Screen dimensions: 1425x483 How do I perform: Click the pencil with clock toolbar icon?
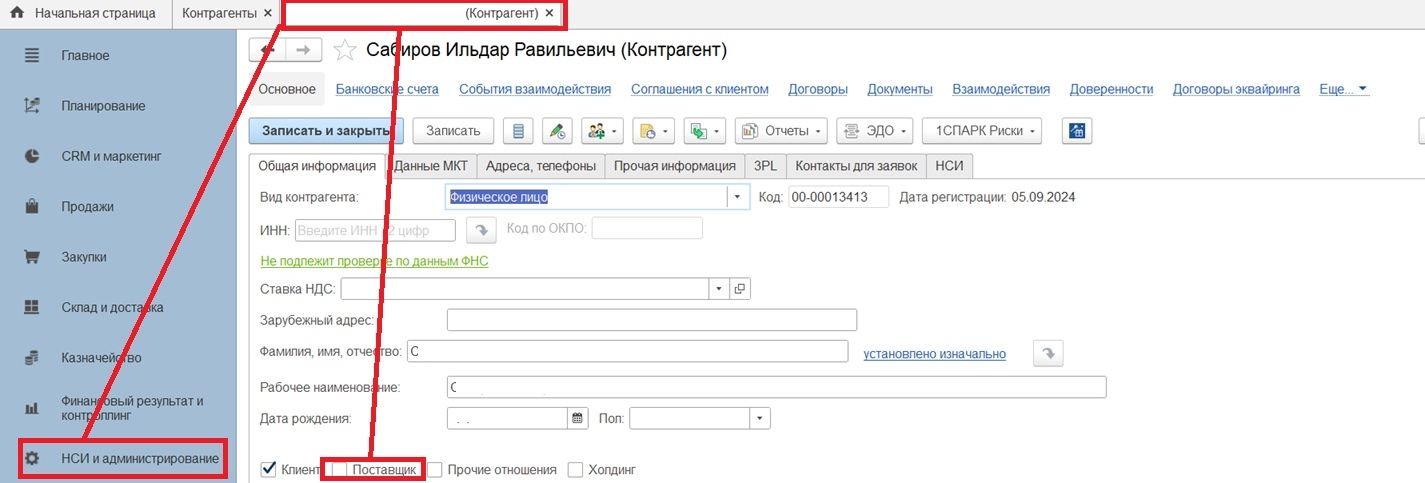point(557,131)
